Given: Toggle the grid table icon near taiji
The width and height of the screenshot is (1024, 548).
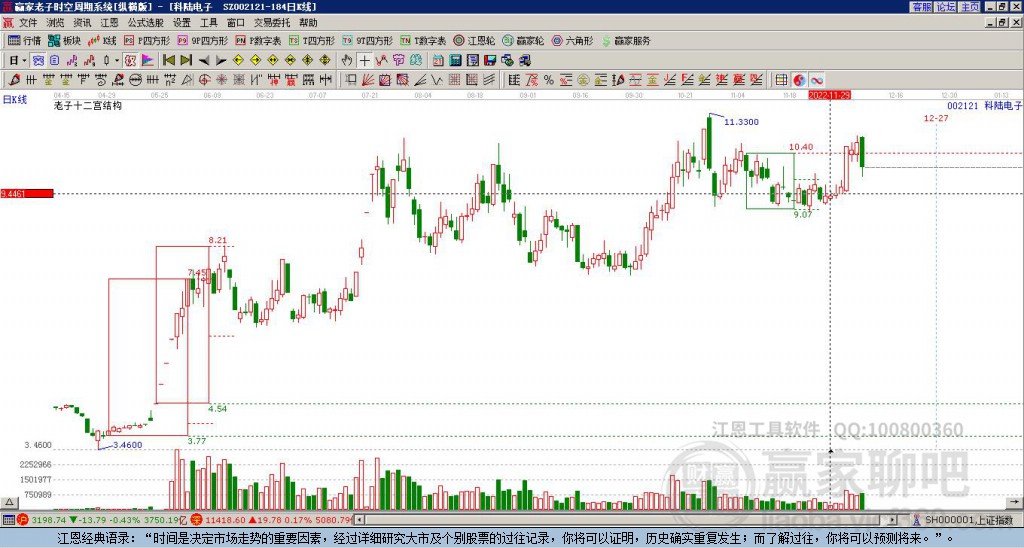Looking at the screenshot, I should pyautogui.click(x=782, y=80).
